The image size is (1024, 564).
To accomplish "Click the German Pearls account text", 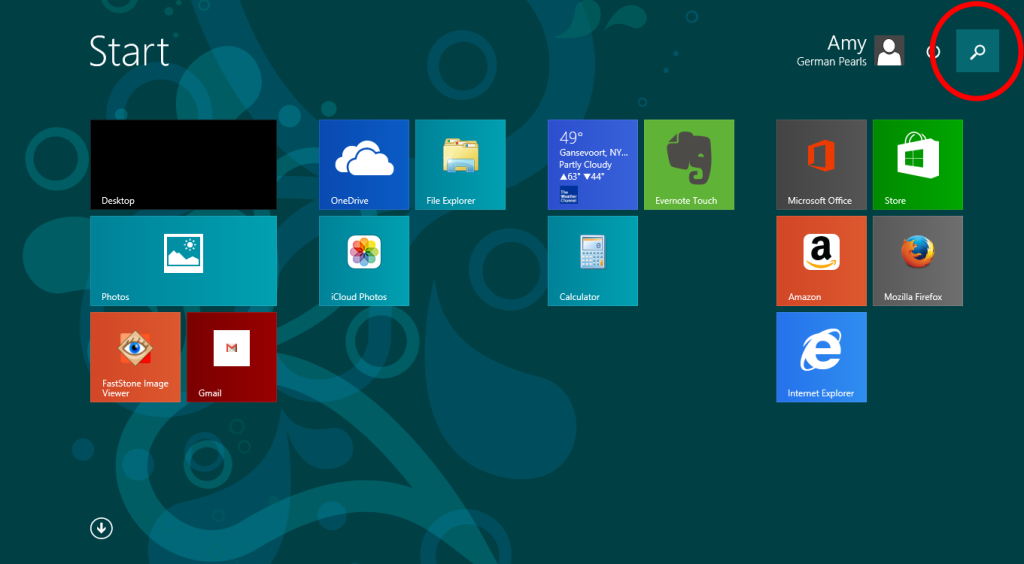I will [x=831, y=61].
